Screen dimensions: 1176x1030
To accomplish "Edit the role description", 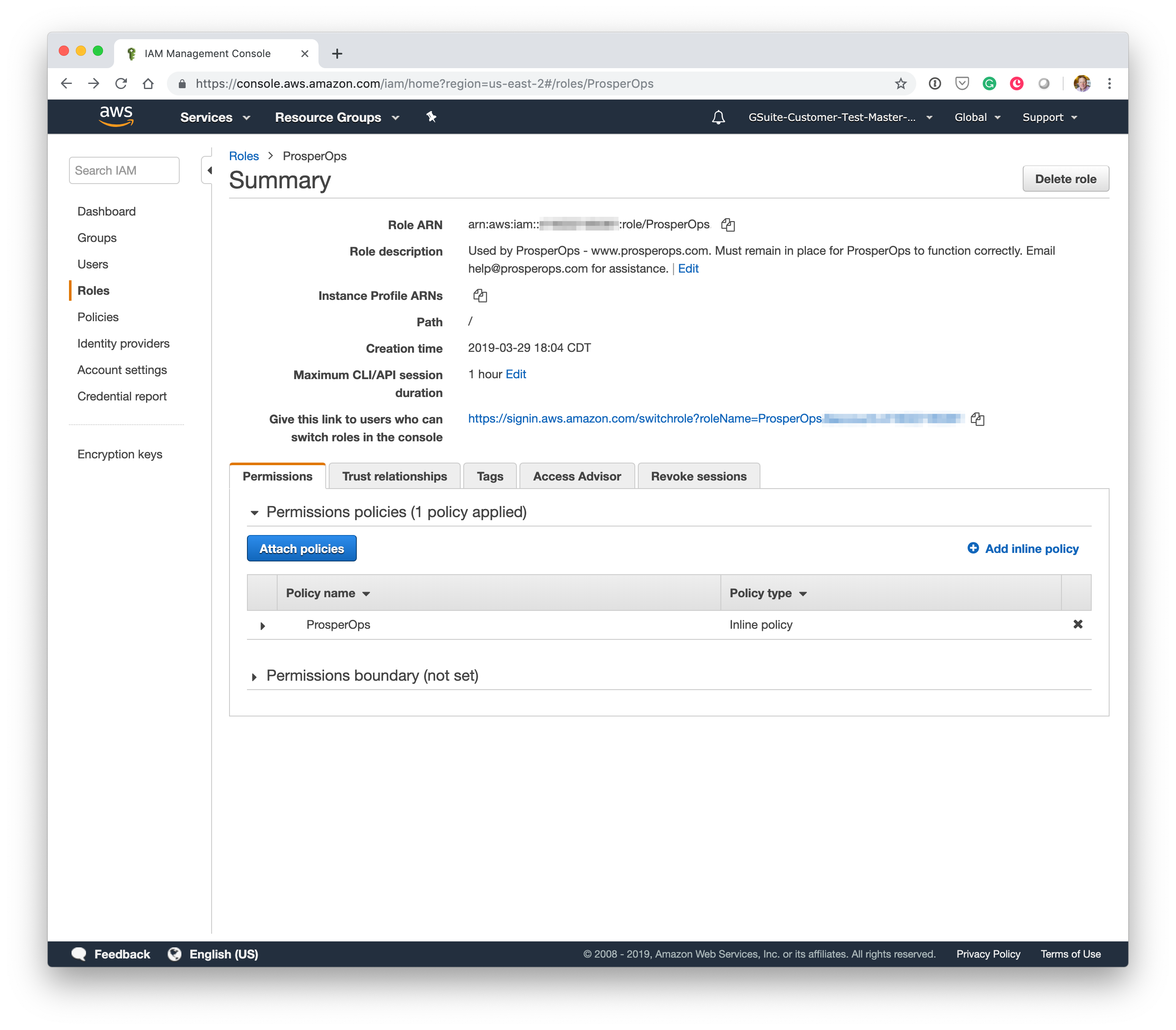I will tap(688, 268).
